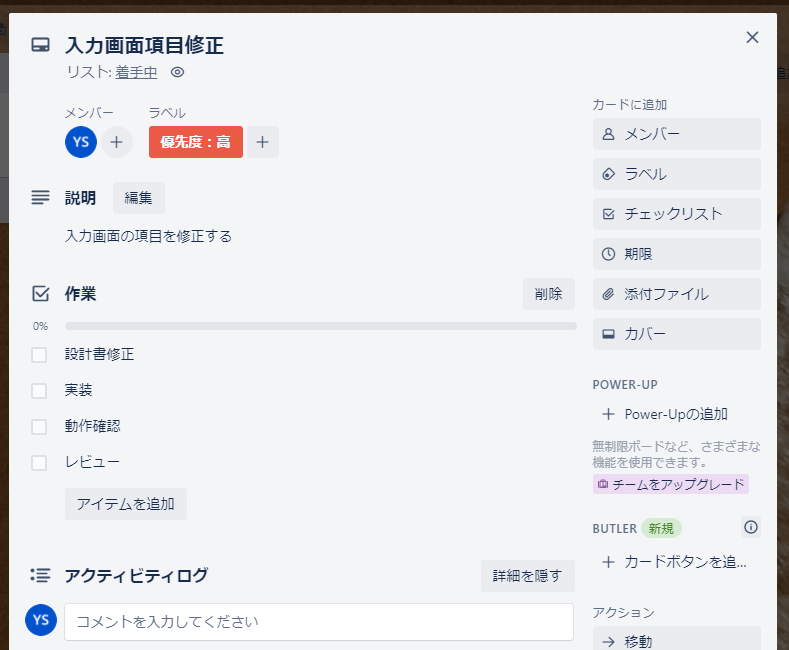Open the 優先度：高 red label

(x=196, y=142)
